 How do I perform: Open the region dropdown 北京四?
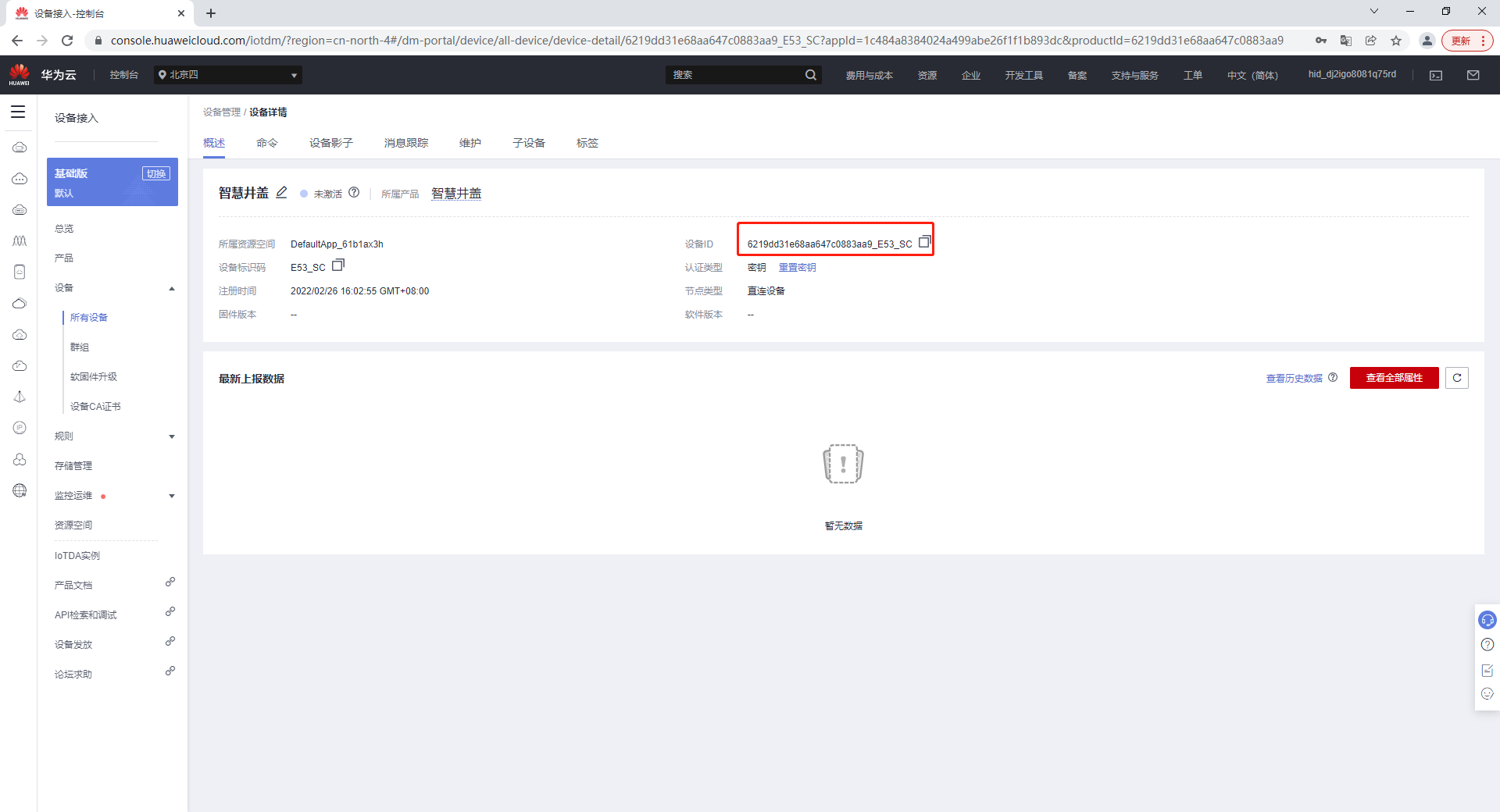click(228, 75)
